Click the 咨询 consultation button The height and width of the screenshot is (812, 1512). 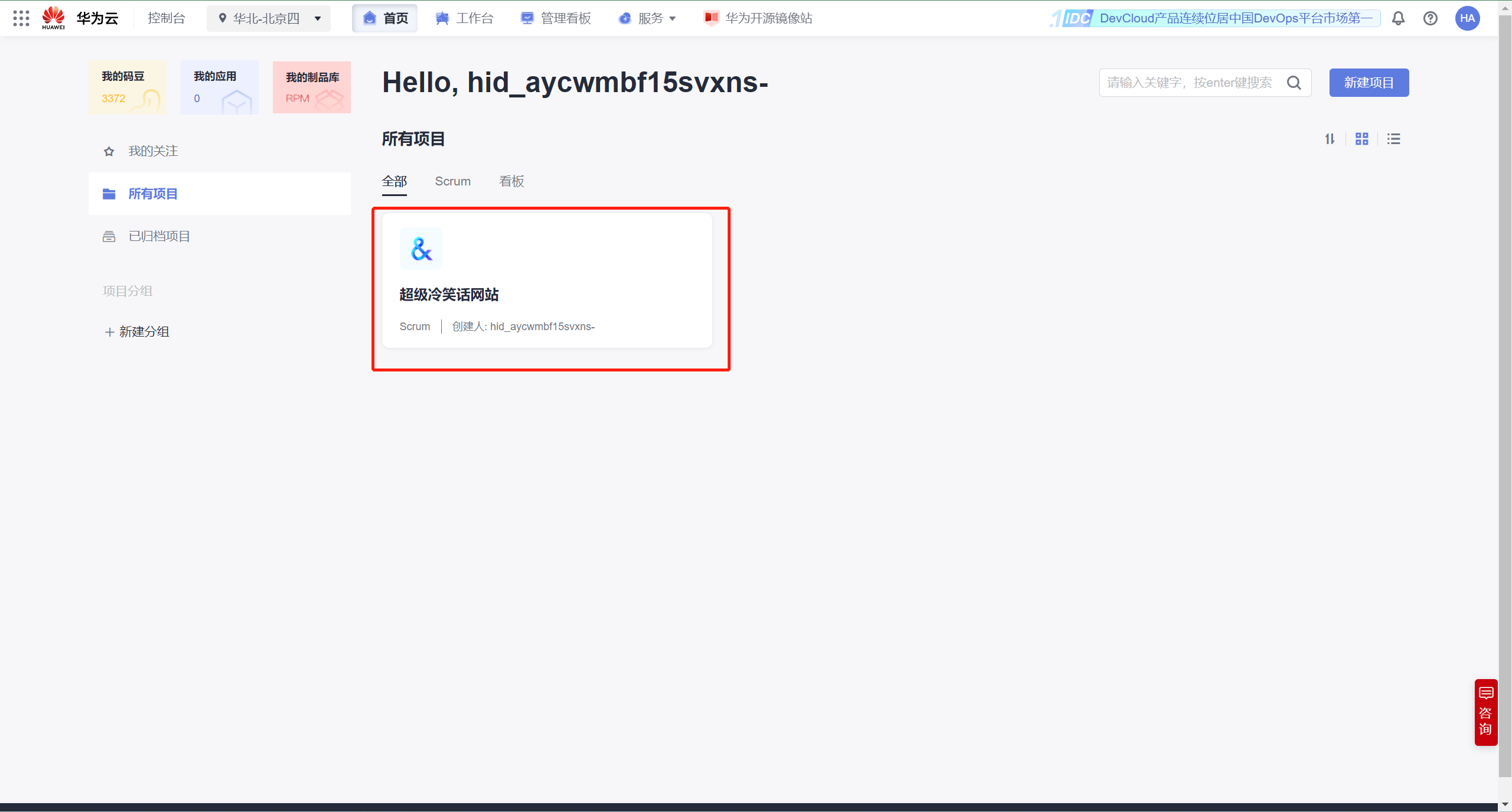click(1485, 712)
